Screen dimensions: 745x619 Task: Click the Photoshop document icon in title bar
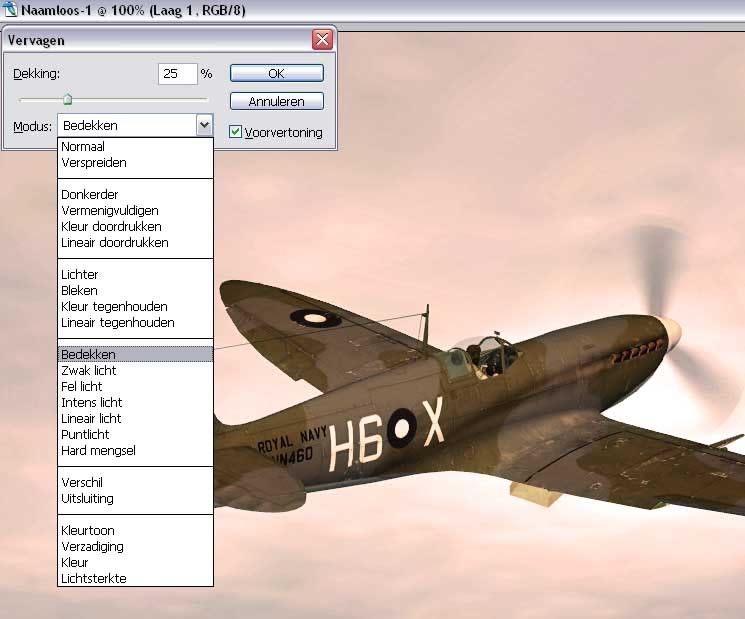point(10,9)
